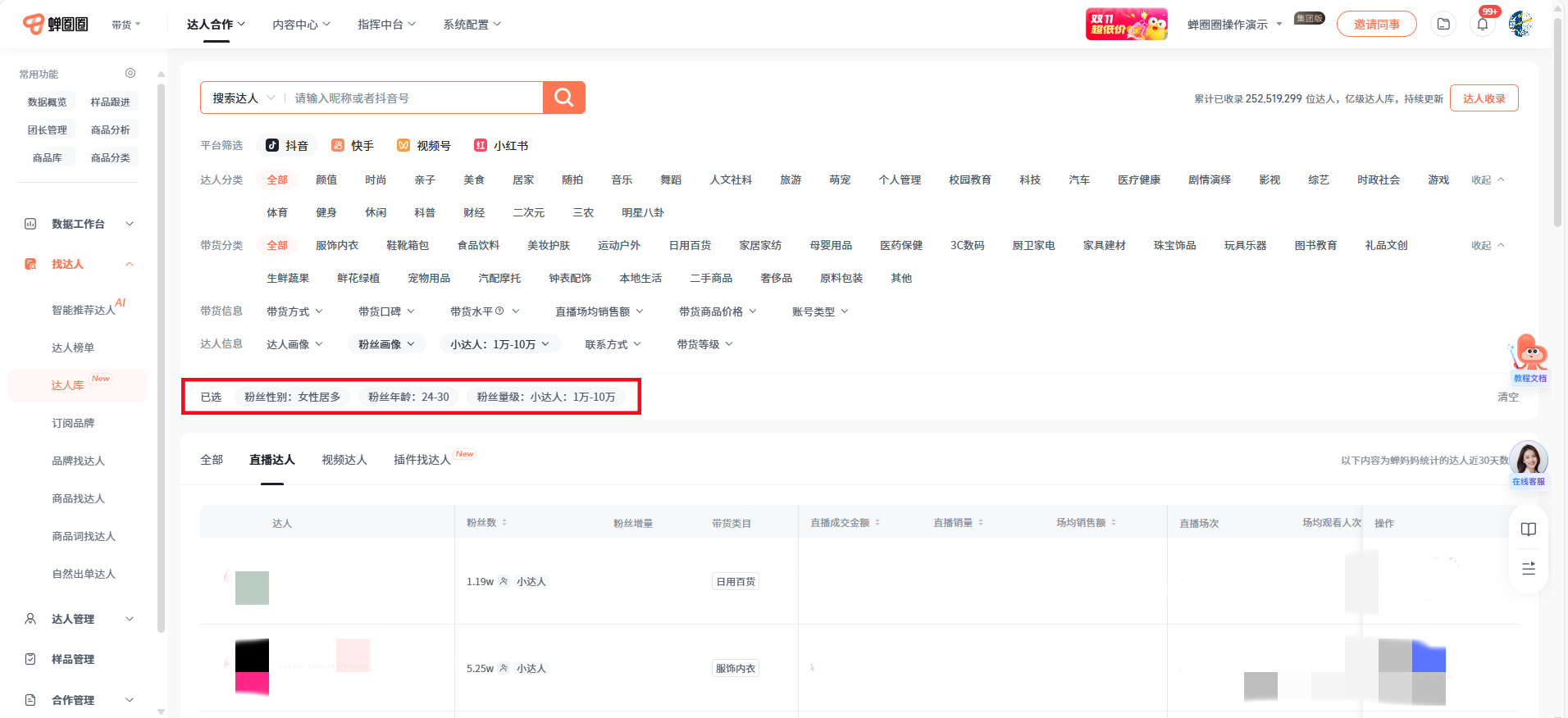Screen dimensions: 1568x718
Task: Open the 内容中心 top menu
Action: click(301, 25)
